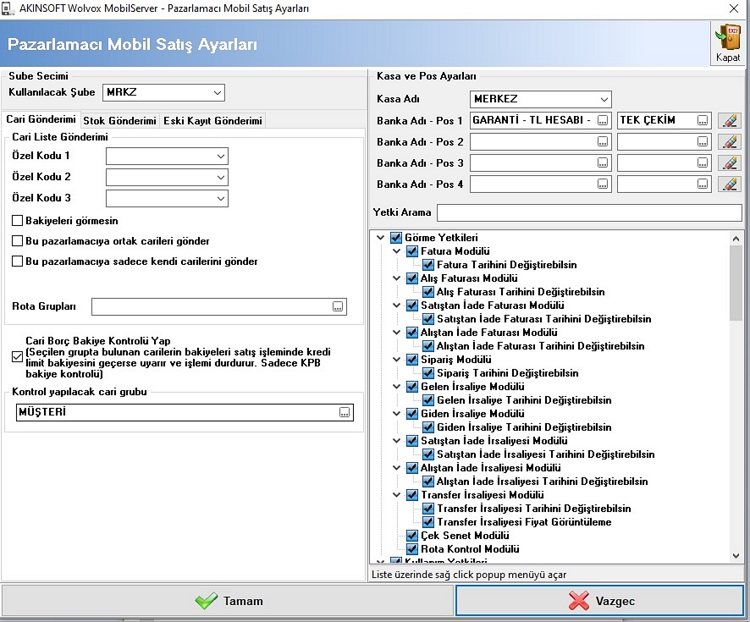Screen dimensions: 750x622
Task: Click the clear brush icon for Pos 2
Action: tap(729, 142)
